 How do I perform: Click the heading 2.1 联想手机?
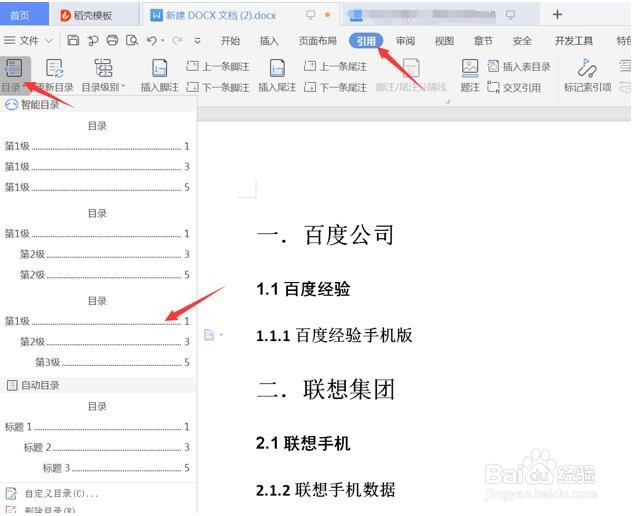click(303, 443)
